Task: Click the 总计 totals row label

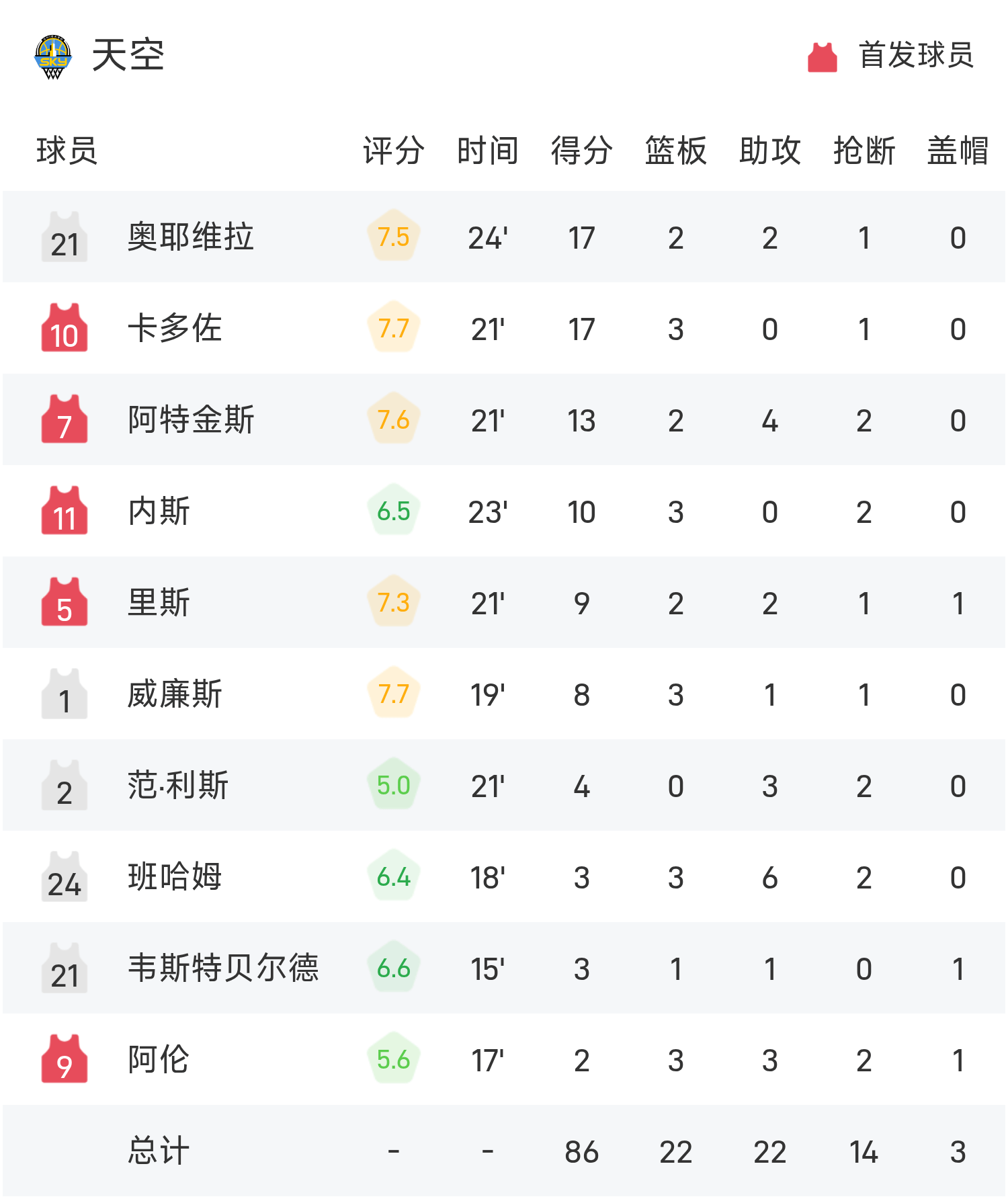Action: click(x=159, y=1151)
